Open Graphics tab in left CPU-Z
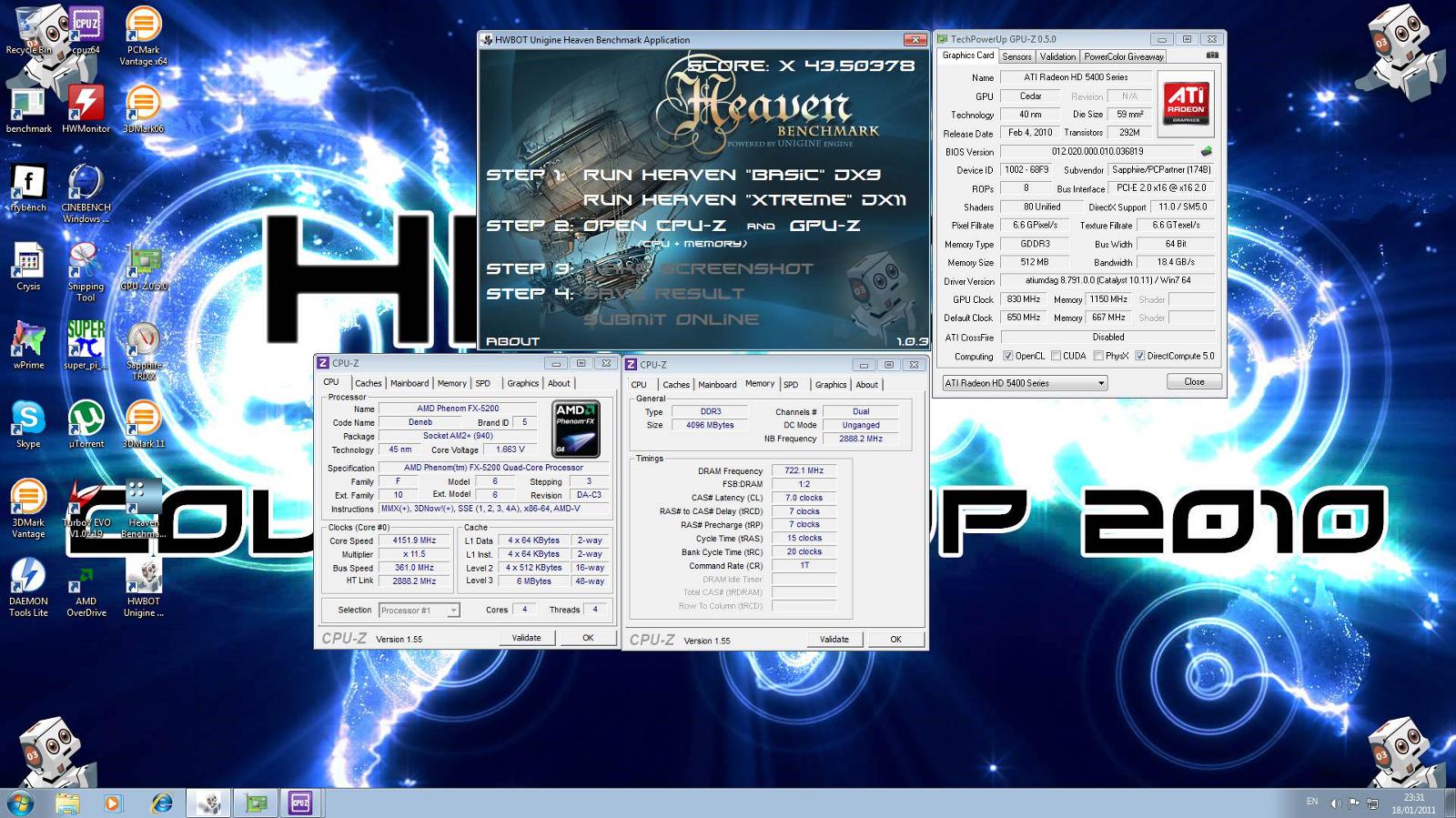The image size is (1456, 818). tap(522, 383)
